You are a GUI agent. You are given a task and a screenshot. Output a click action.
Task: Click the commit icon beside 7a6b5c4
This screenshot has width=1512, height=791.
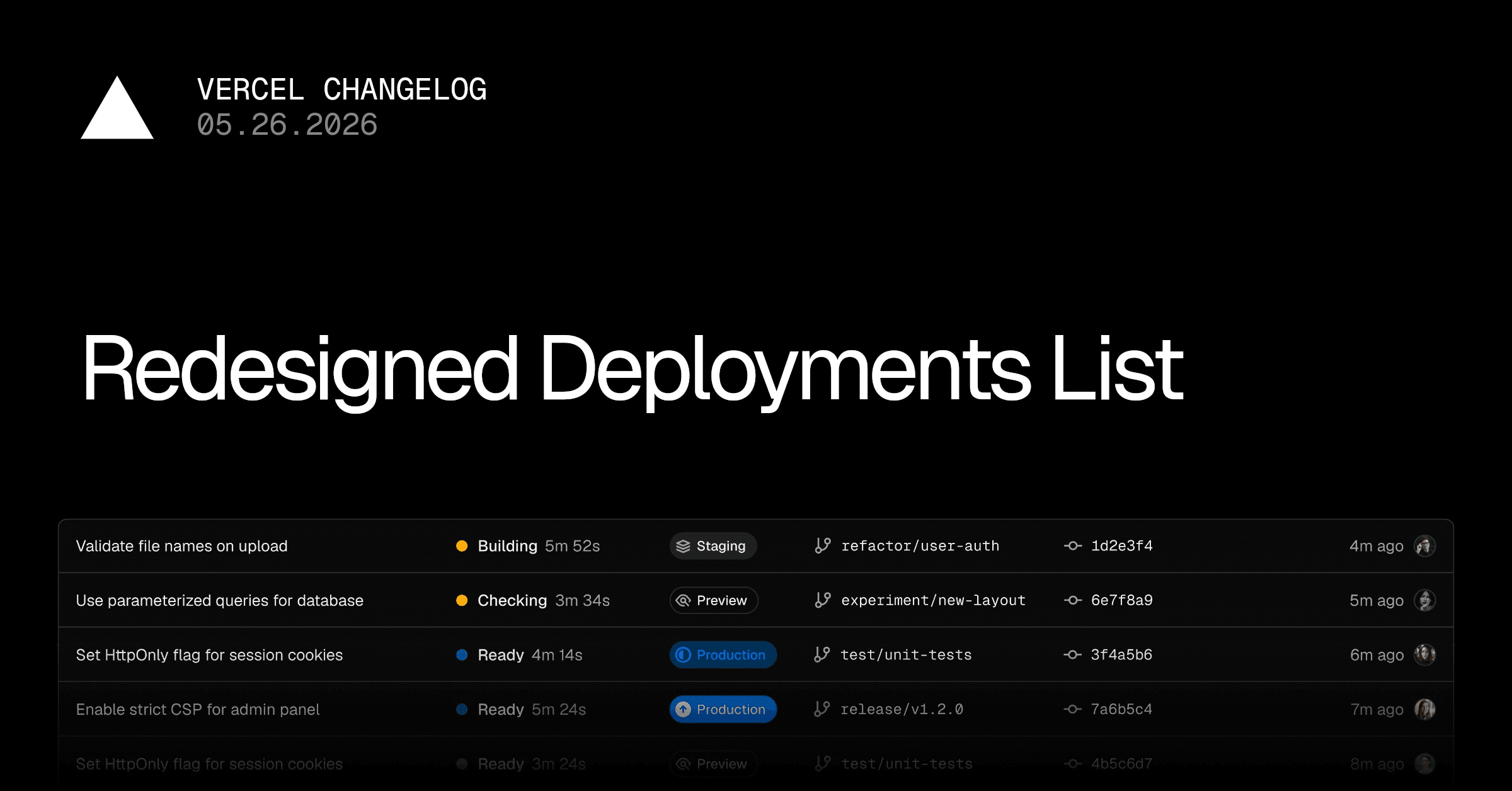pos(1073,709)
